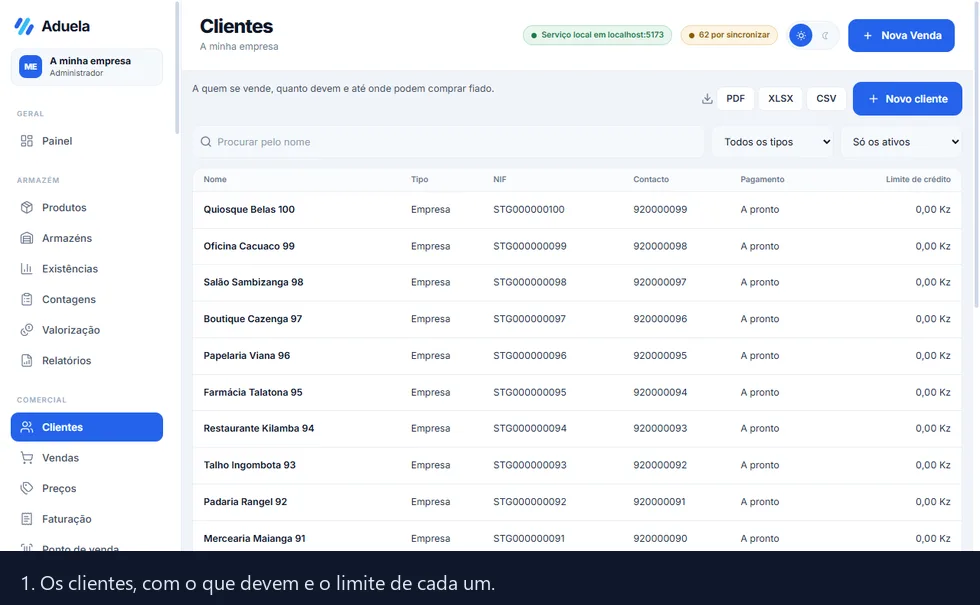Click the search magnifier icon
The width and height of the screenshot is (980, 605).
pos(206,142)
